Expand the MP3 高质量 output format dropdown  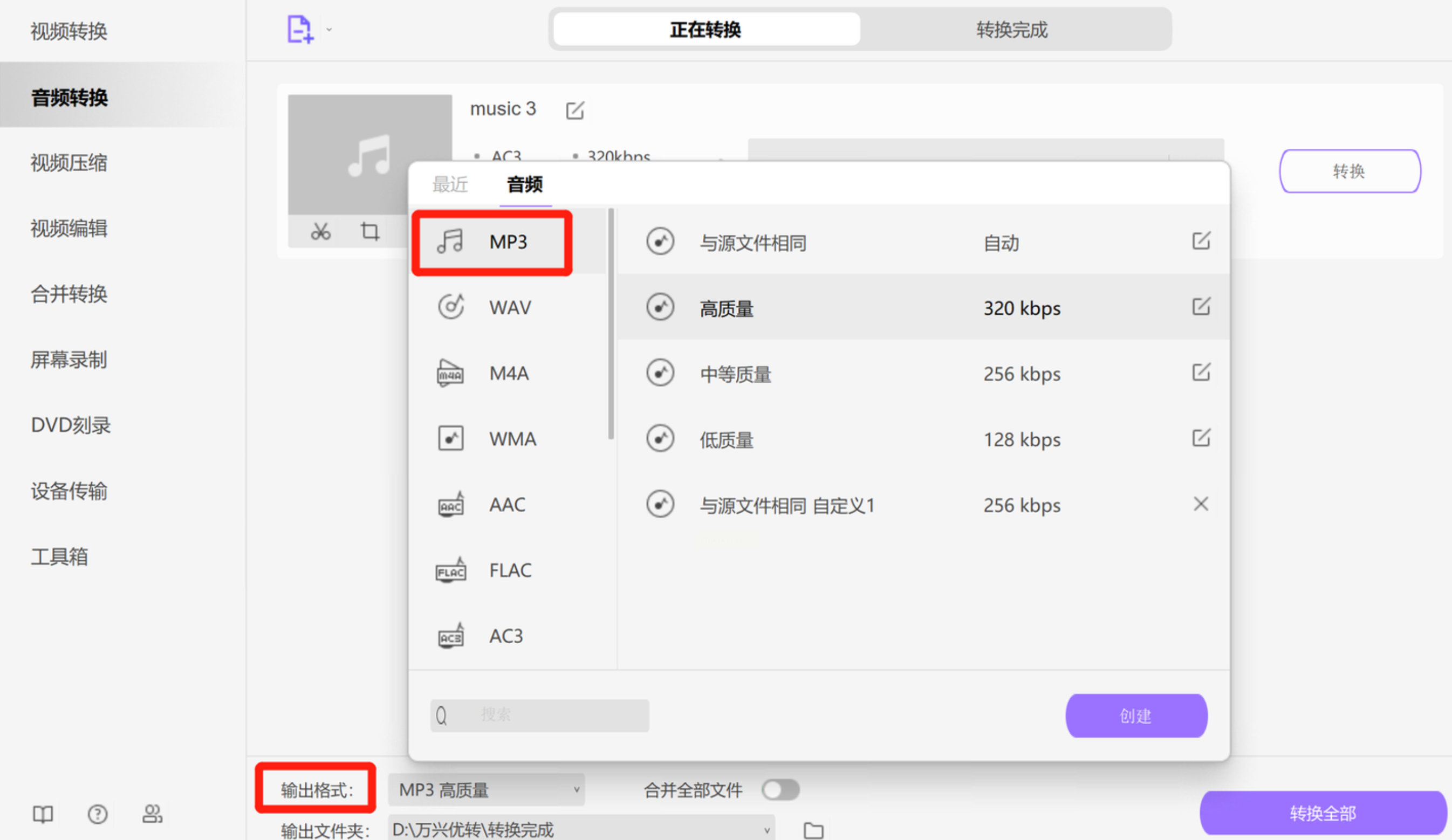[486, 789]
